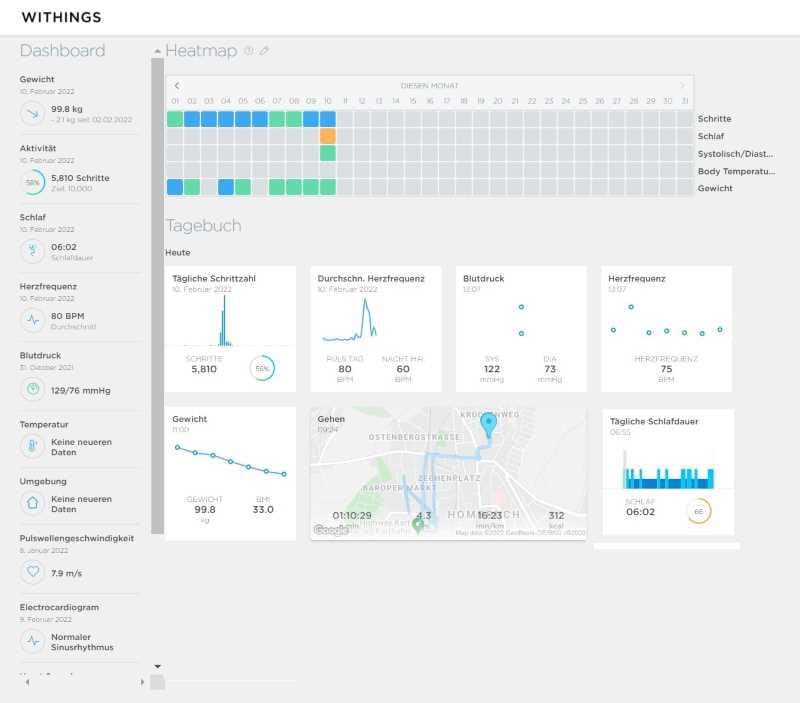Open the heart icon beside 7.9 m/s
800x703 pixels.
pos(33,572)
